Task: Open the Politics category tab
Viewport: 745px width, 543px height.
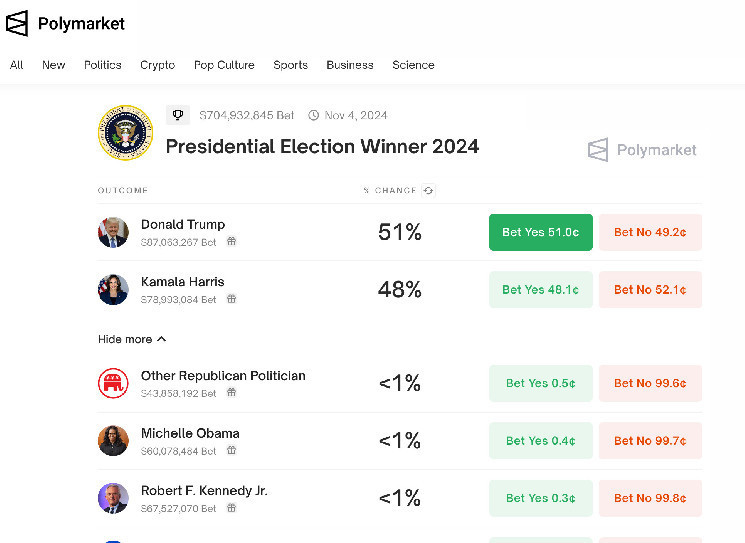Action: point(103,65)
